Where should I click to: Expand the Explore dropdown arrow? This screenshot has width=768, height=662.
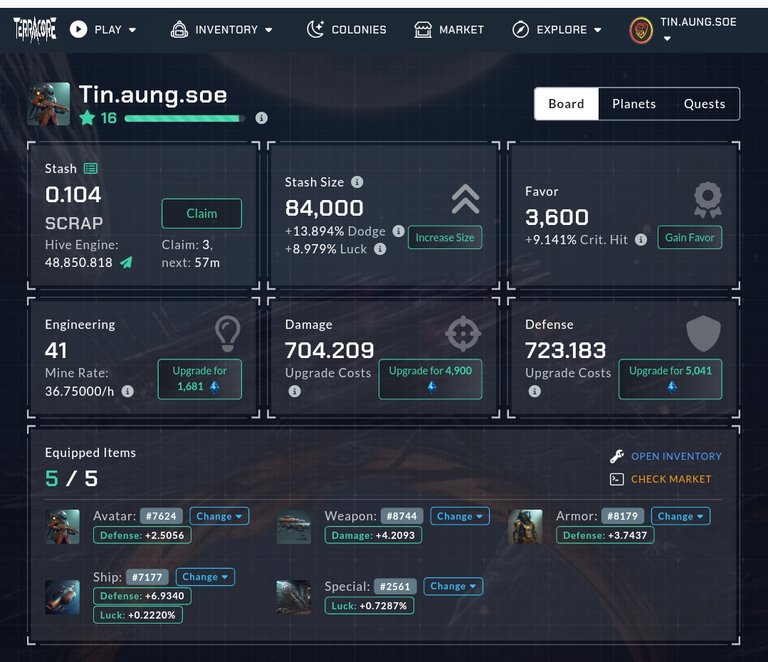(598, 30)
